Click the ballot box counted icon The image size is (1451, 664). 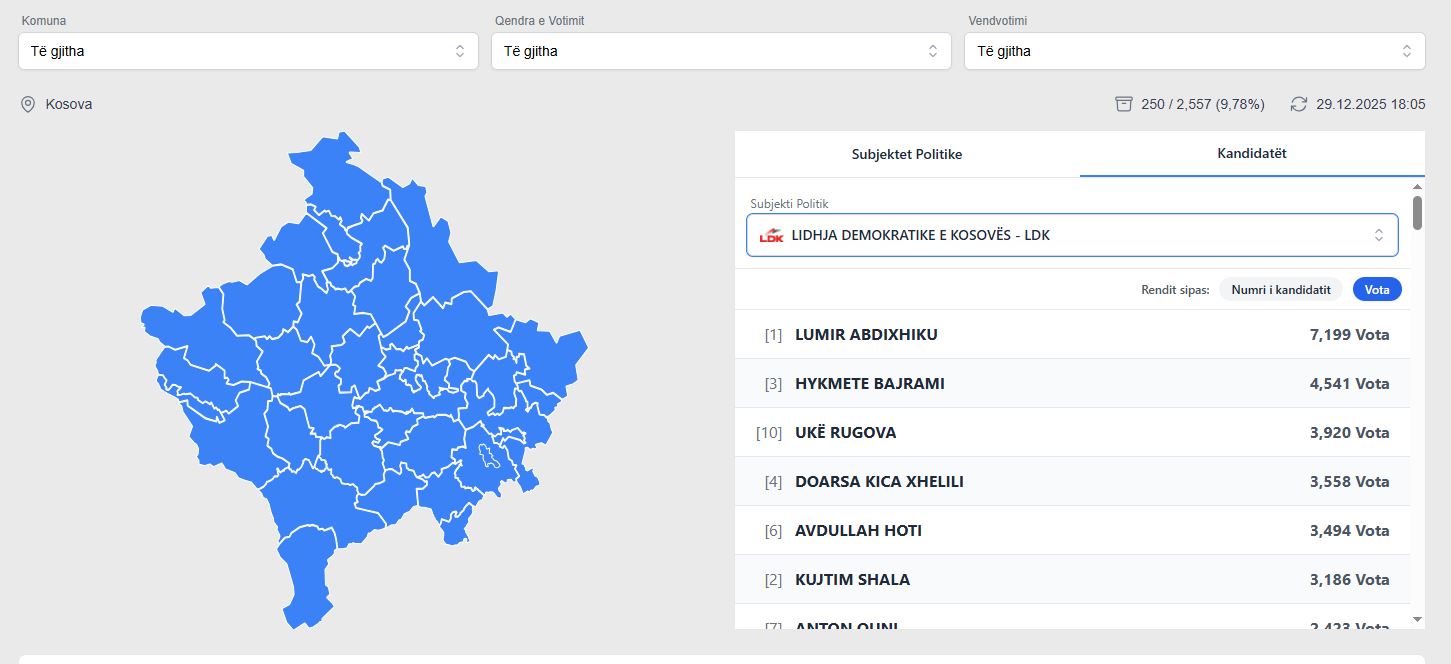point(1124,104)
